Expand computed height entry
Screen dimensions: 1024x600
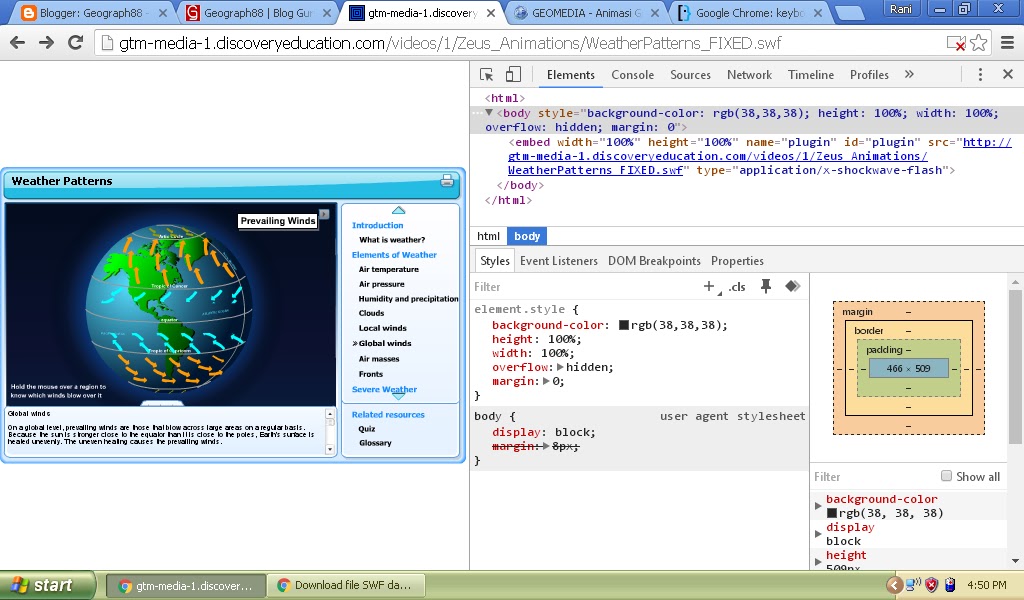click(818, 561)
